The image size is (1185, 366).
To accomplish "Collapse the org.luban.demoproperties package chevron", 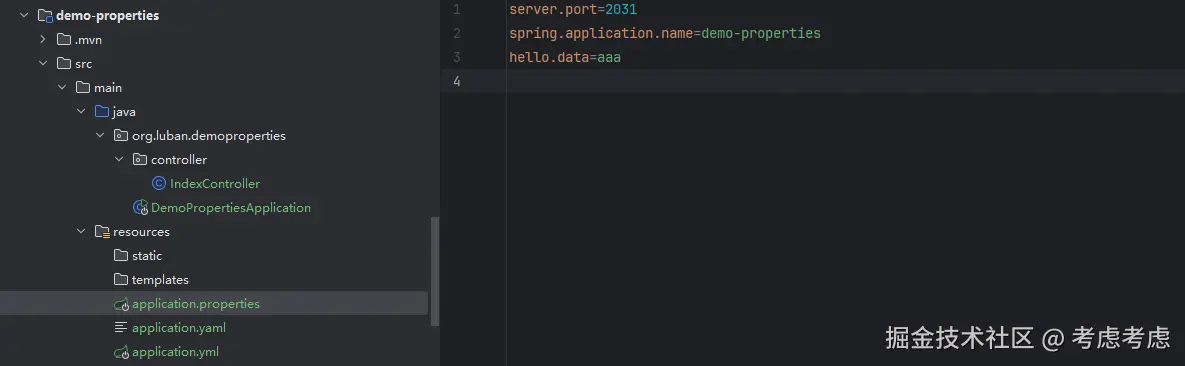I will (x=100, y=135).
